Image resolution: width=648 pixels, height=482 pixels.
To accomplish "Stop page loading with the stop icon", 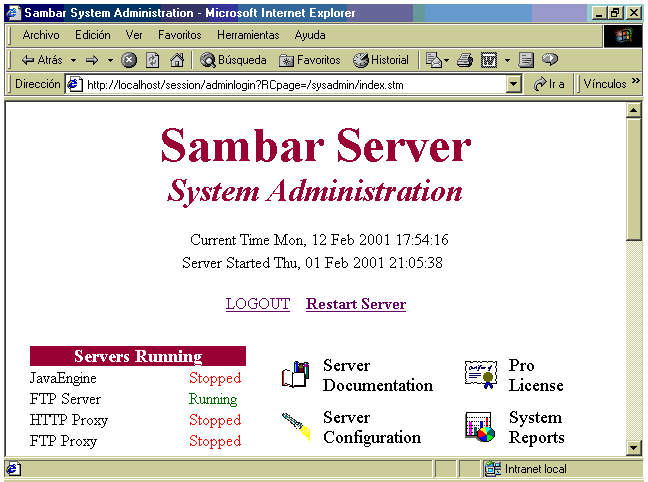I will click(x=129, y=60).
